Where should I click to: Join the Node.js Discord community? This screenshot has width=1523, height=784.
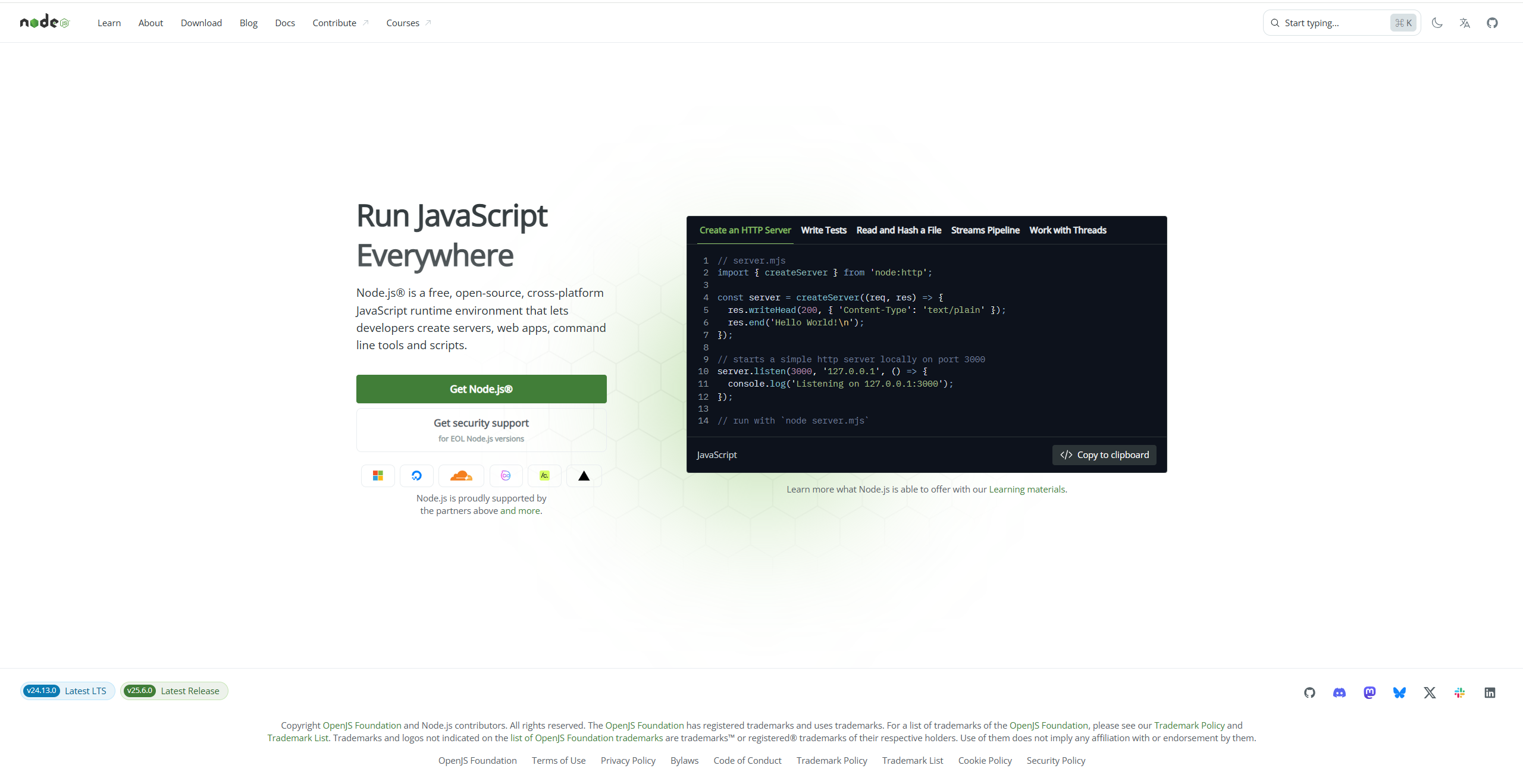tap(1339, 692)
